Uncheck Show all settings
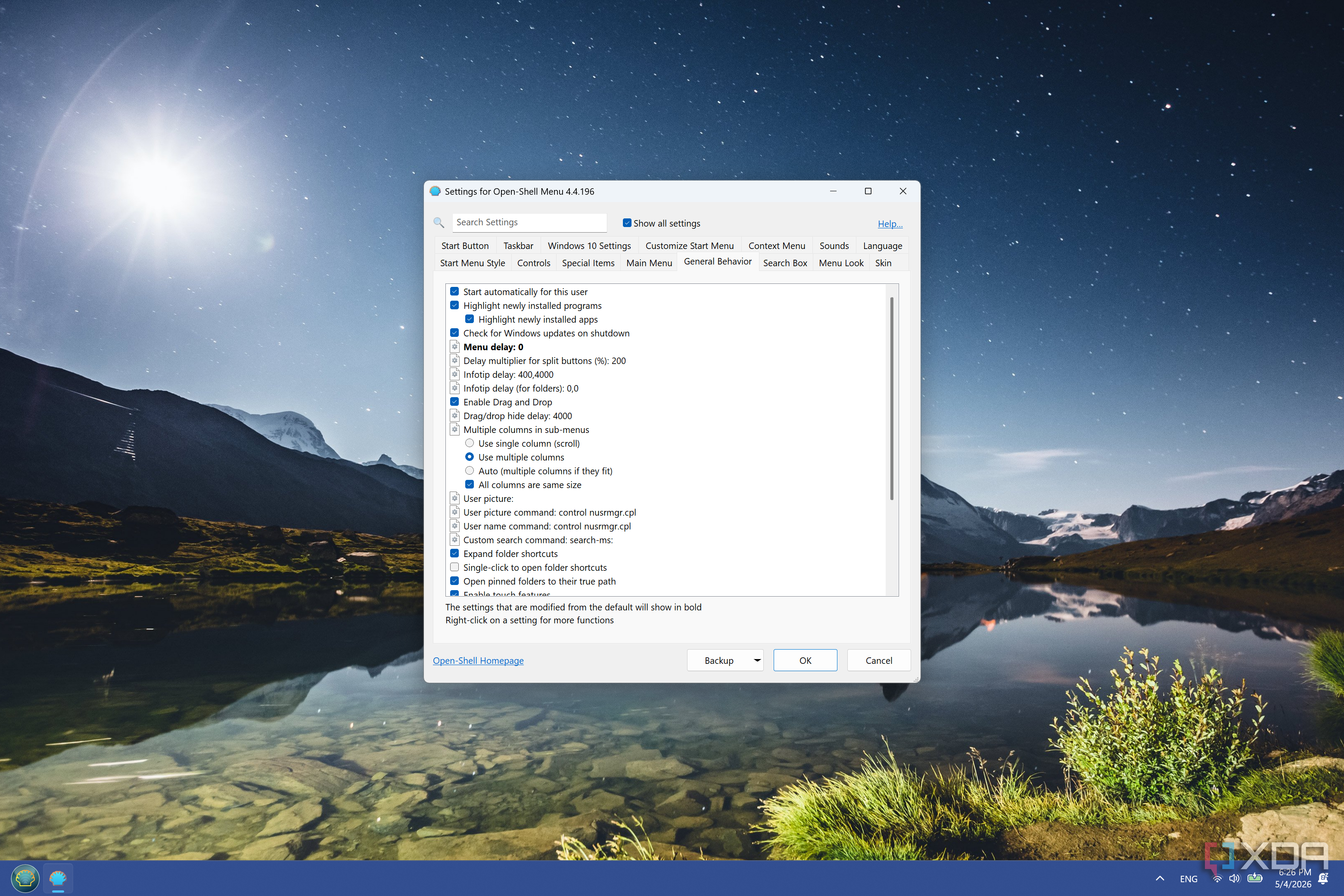The height and width of the screenshot is (896, 1344). [627, 223]
